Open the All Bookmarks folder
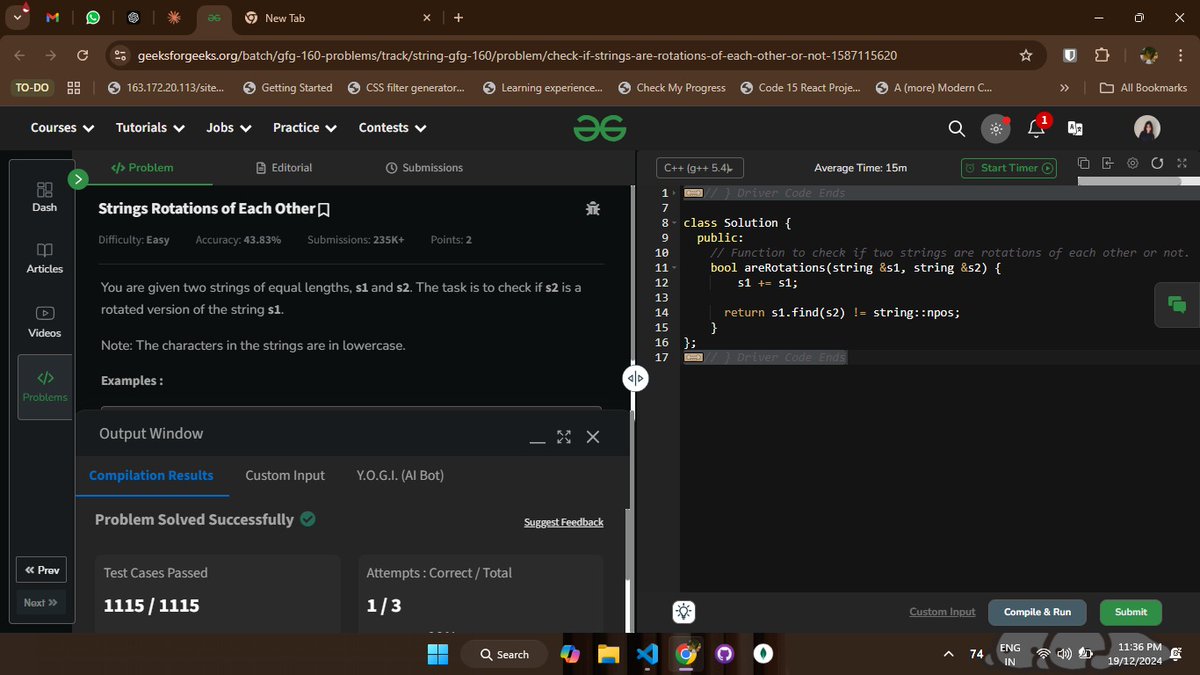The height and width of the screenshot is (675, 1200). pyautogui.click(x=1143, y=88)
